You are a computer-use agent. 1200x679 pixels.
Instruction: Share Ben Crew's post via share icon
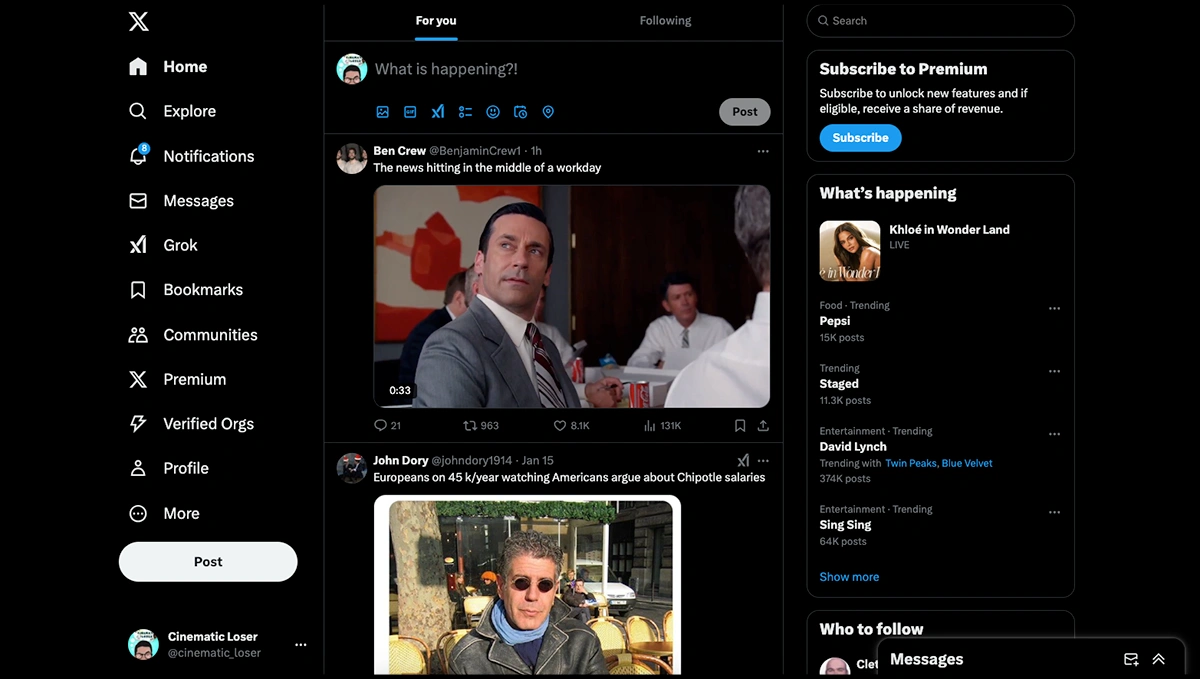click(763, 425)
